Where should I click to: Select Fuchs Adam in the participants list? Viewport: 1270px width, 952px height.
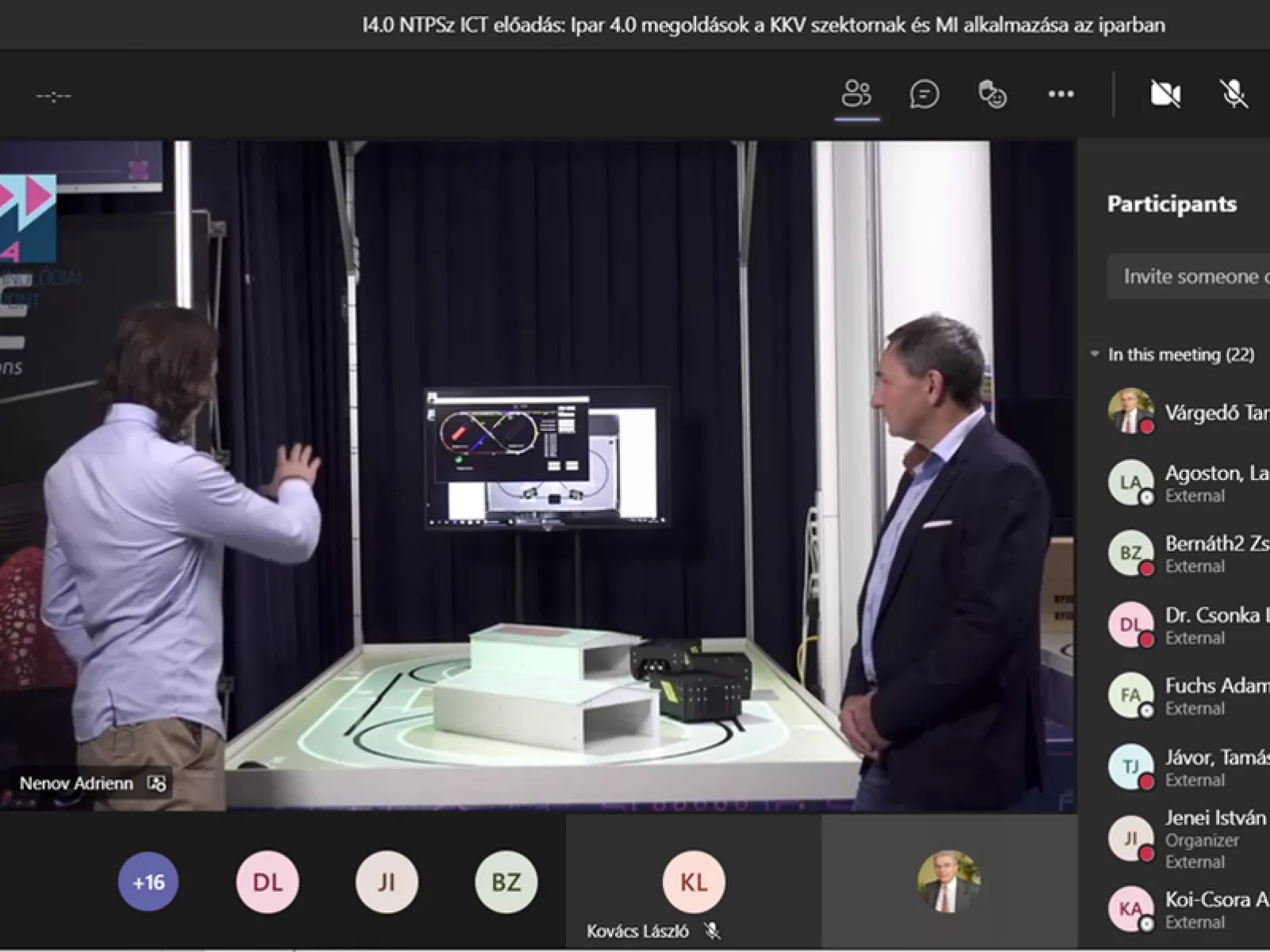pos(1214,686)
